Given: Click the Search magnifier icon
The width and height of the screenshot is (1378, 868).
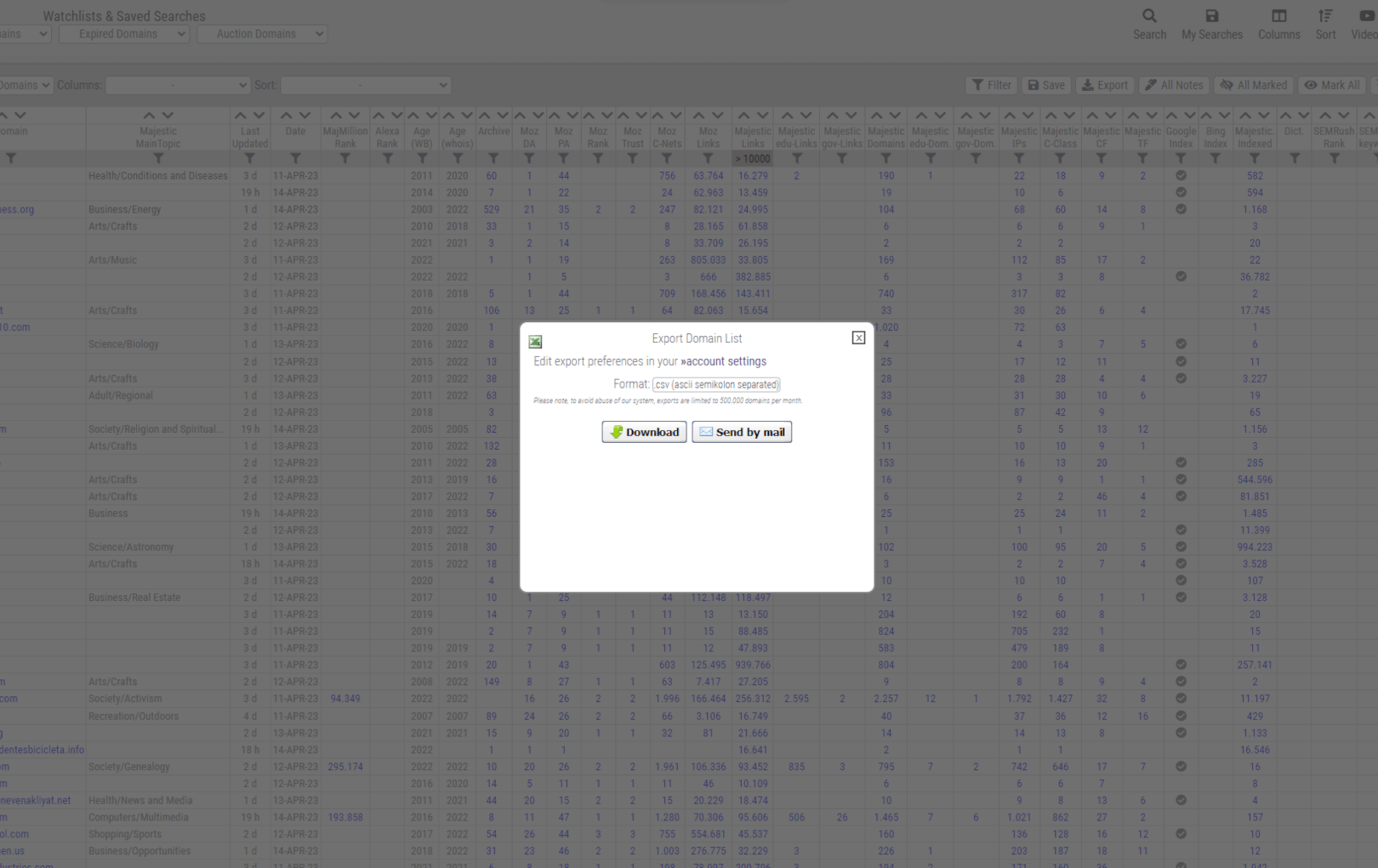Looking at the screenshot, I should 1149,22.
